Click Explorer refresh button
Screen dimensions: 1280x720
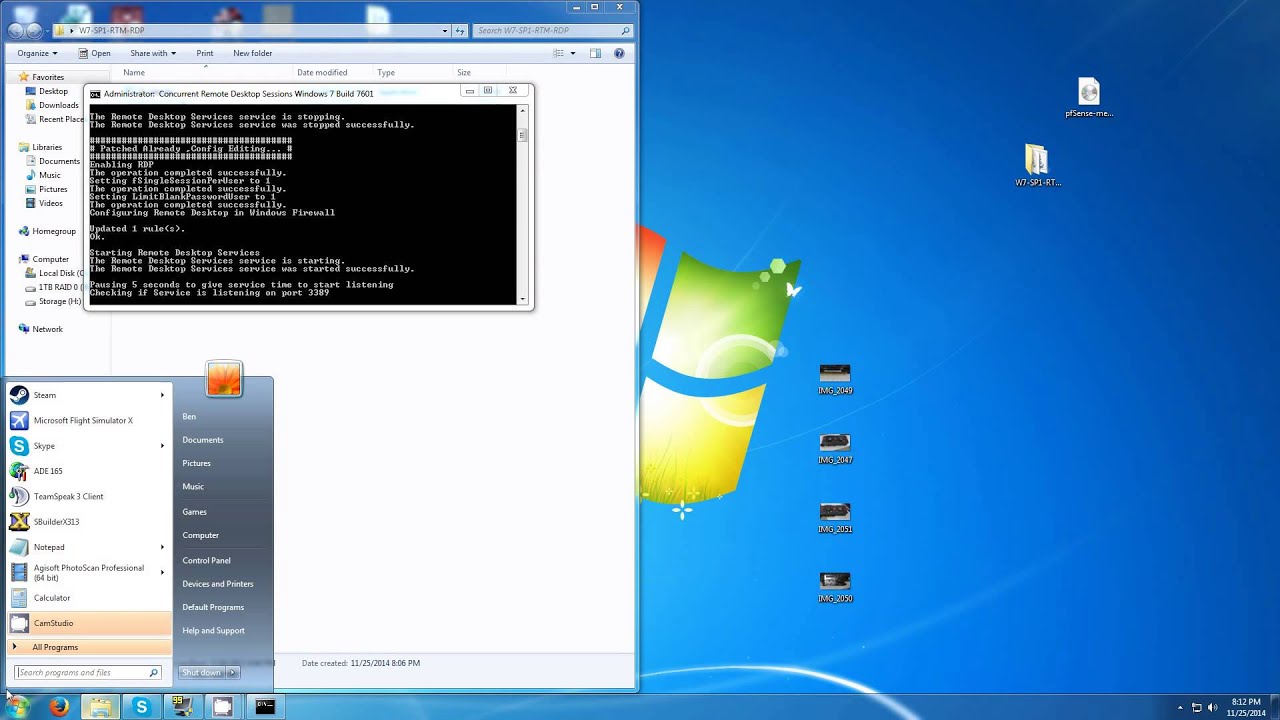pos(460,31)
